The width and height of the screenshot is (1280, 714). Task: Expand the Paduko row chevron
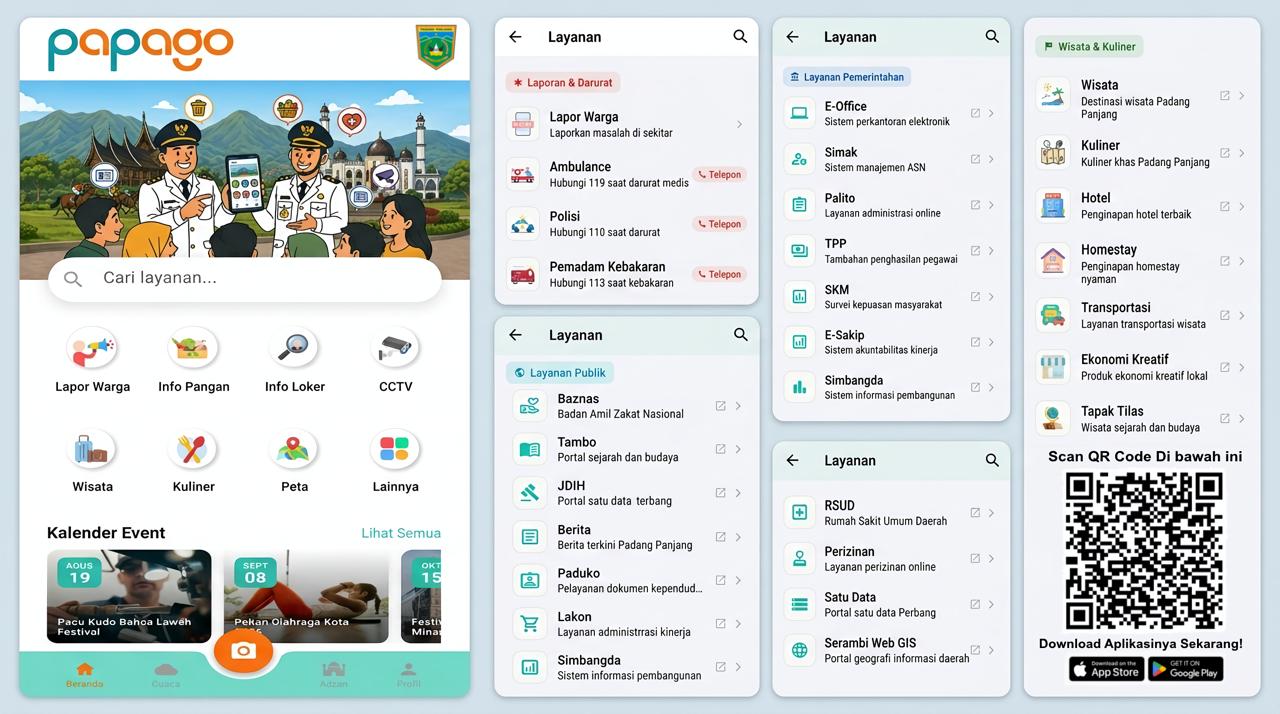pos(738,580)
